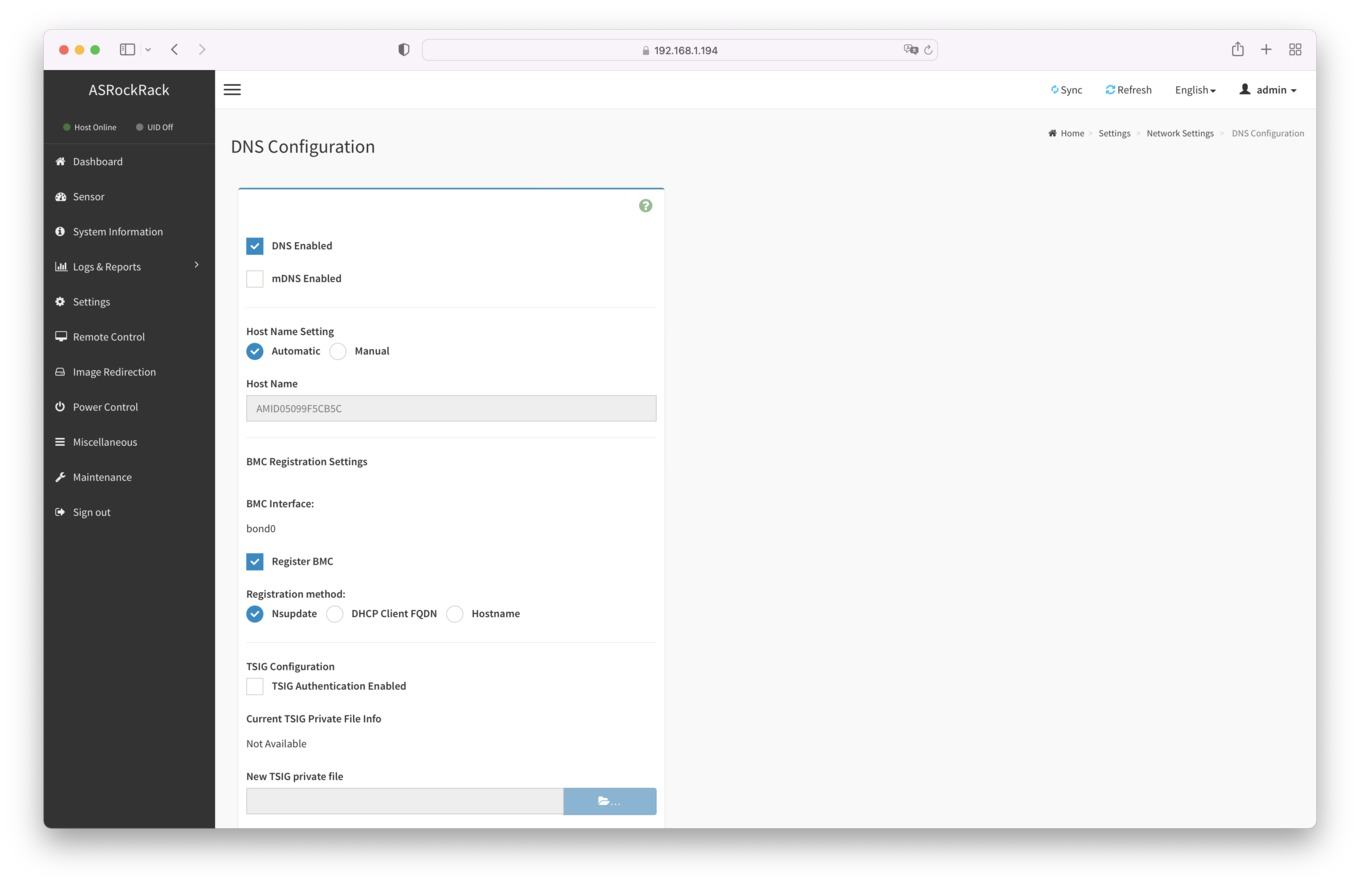Open the admin user dropdown

pos(1268,90)
